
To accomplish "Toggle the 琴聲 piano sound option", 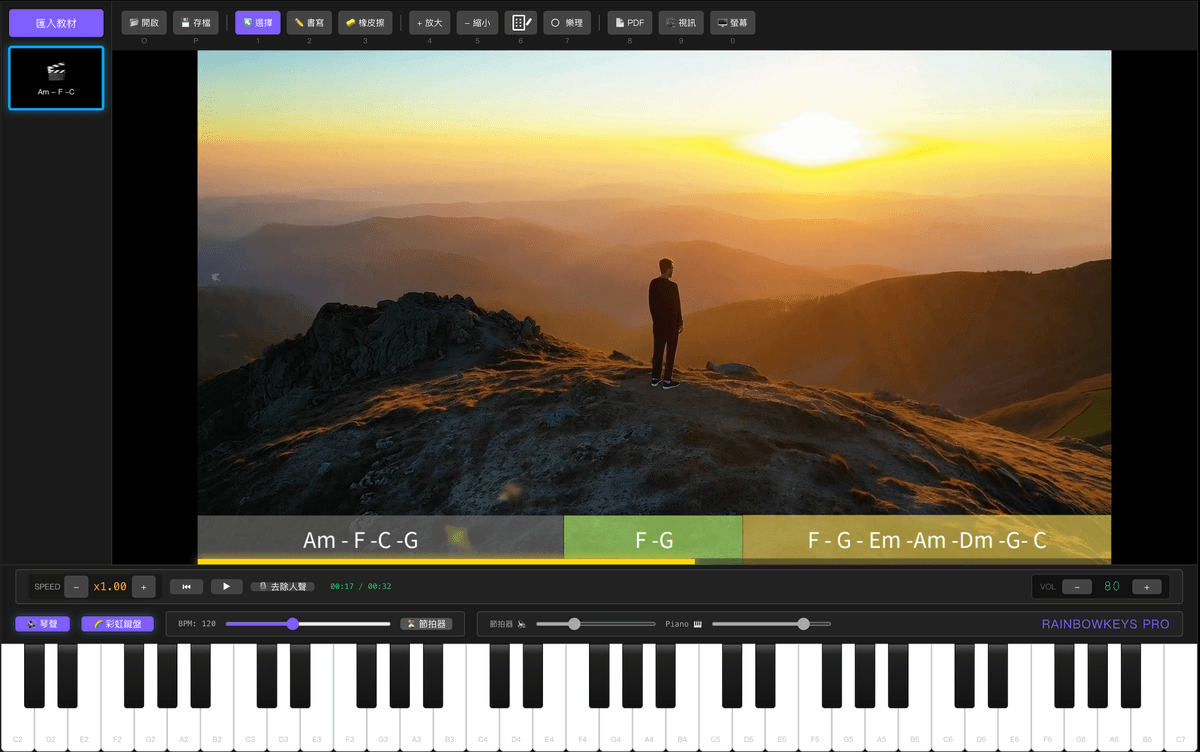I will pyautogui.click(x=42, y=623).
